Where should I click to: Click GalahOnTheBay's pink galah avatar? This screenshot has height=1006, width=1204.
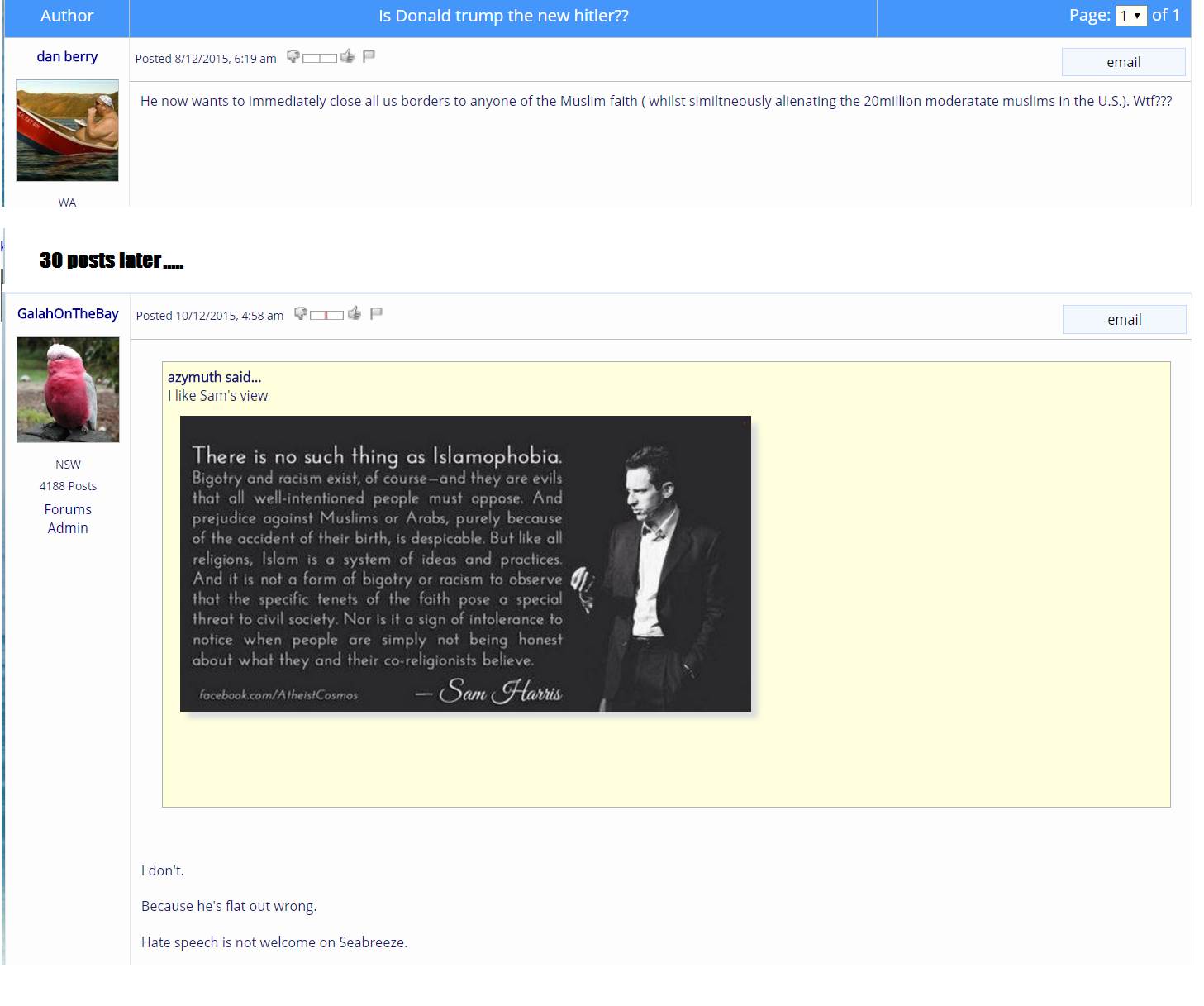click(68, 389)
